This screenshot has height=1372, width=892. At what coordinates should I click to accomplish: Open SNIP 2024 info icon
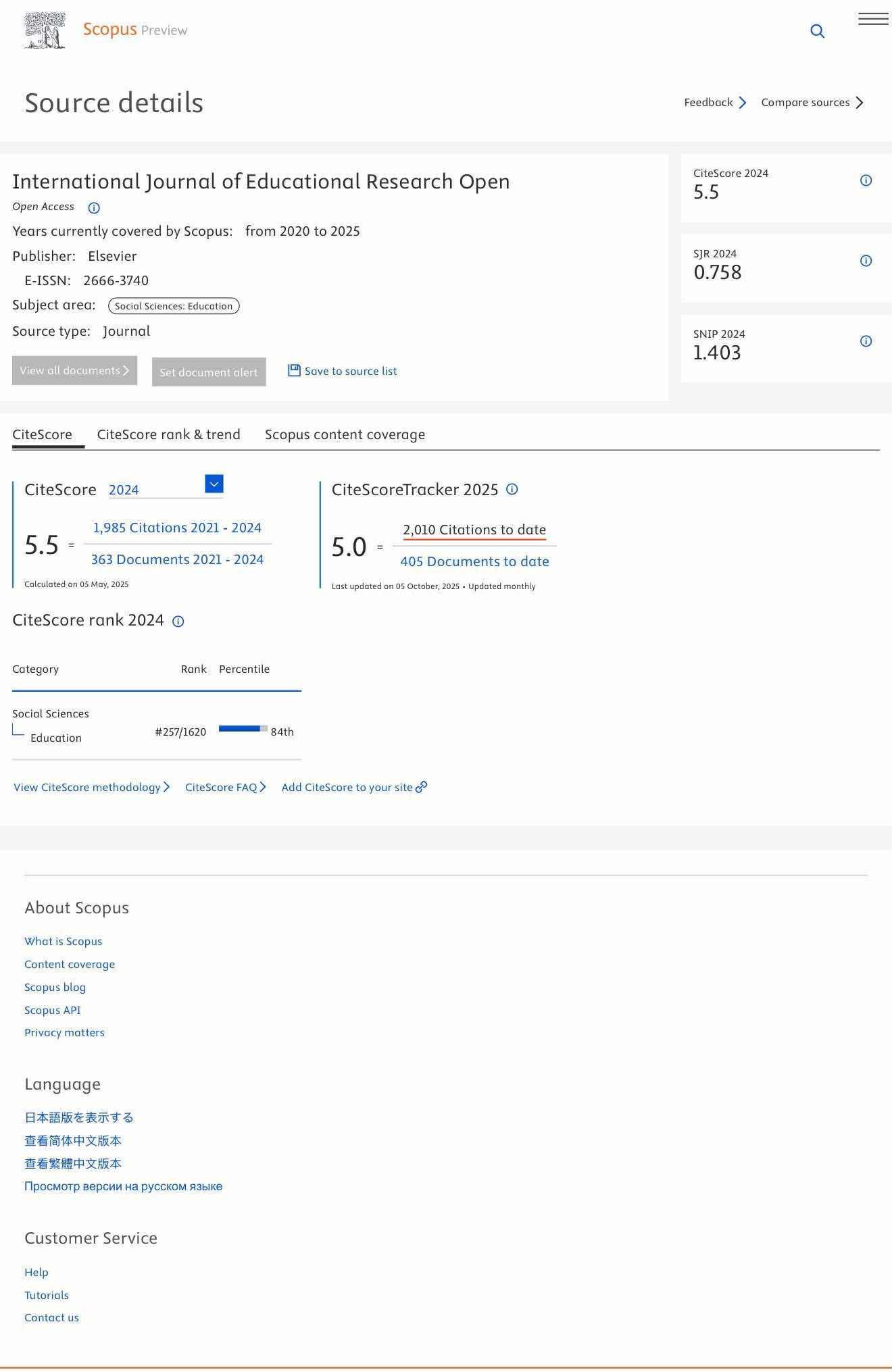866,341
